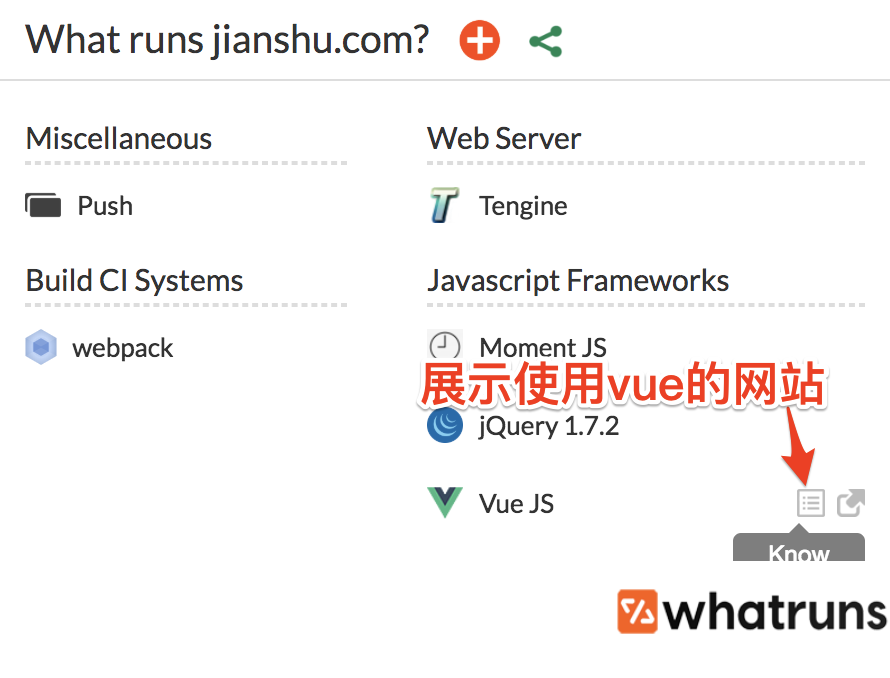This screenshot has width=890, height=678.
Task: Click the Push folder icon
Action: coord(43,206)
